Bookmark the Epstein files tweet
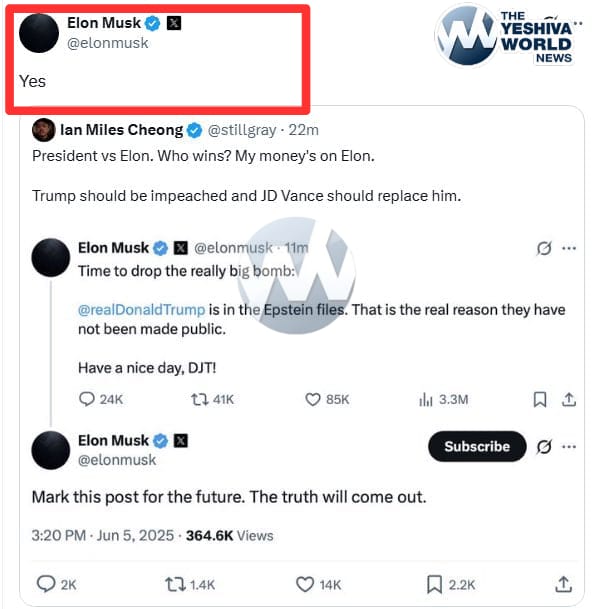 pos(540,399)
